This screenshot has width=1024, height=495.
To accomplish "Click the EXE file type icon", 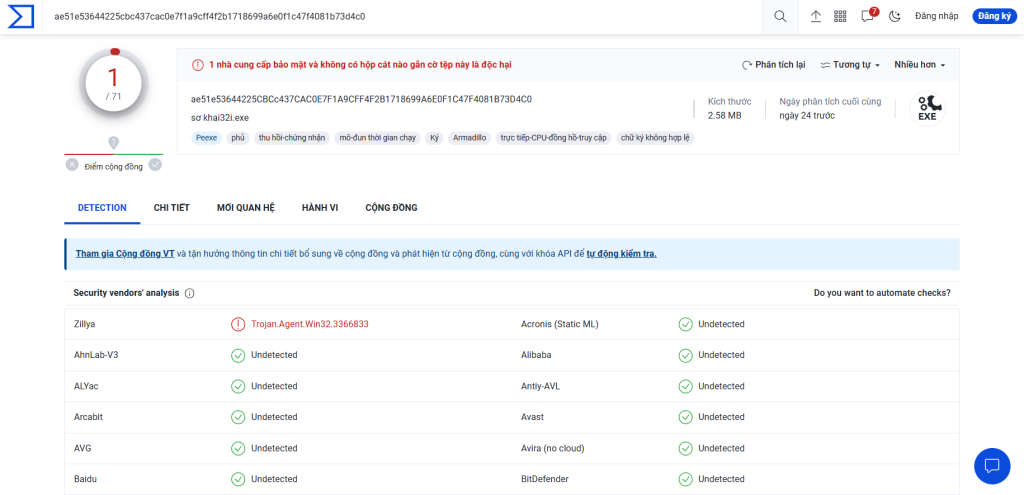I will click(927, 108).
